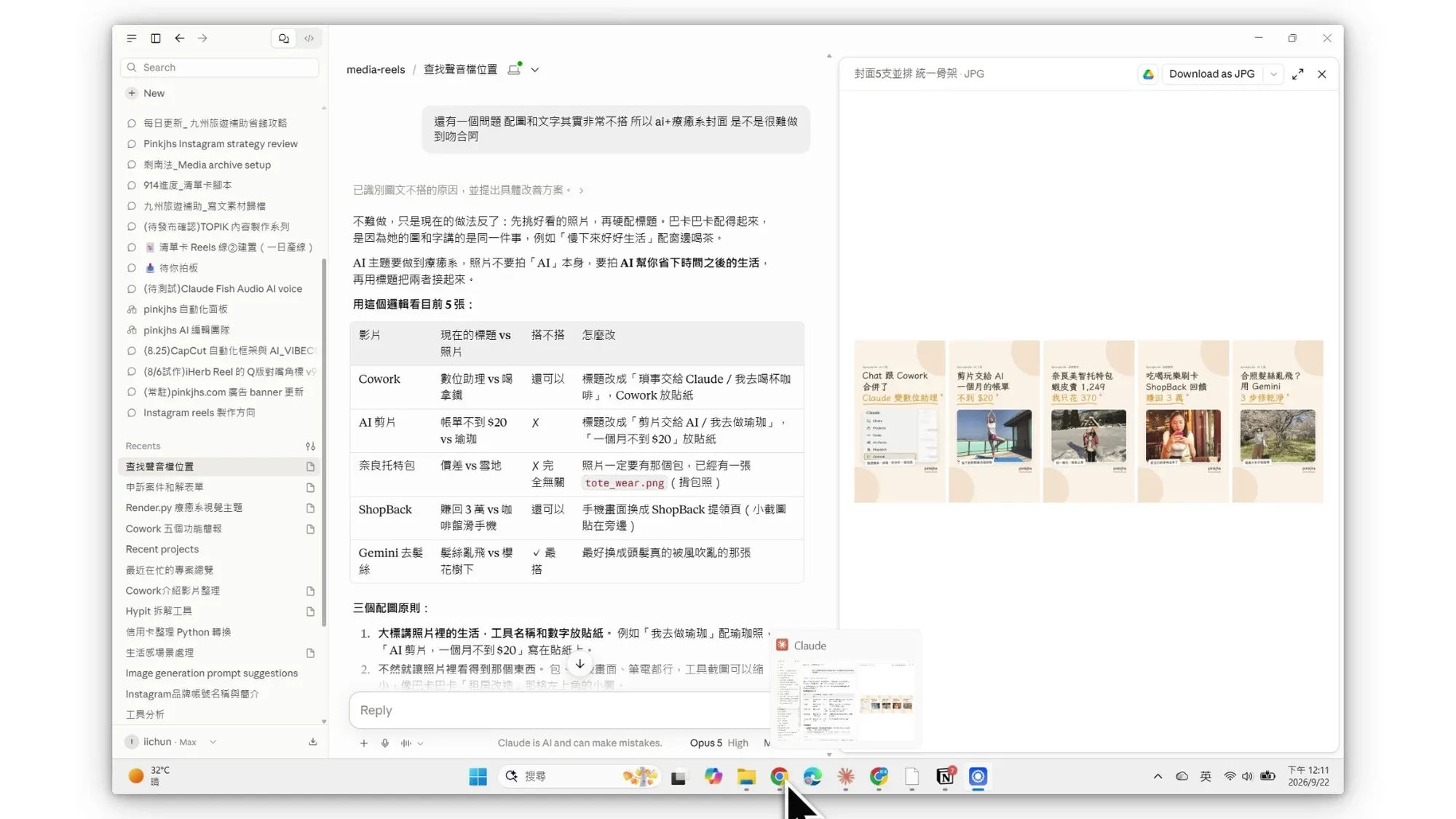
Task: Click Download as JPG button
Action: pos(1211,74)
